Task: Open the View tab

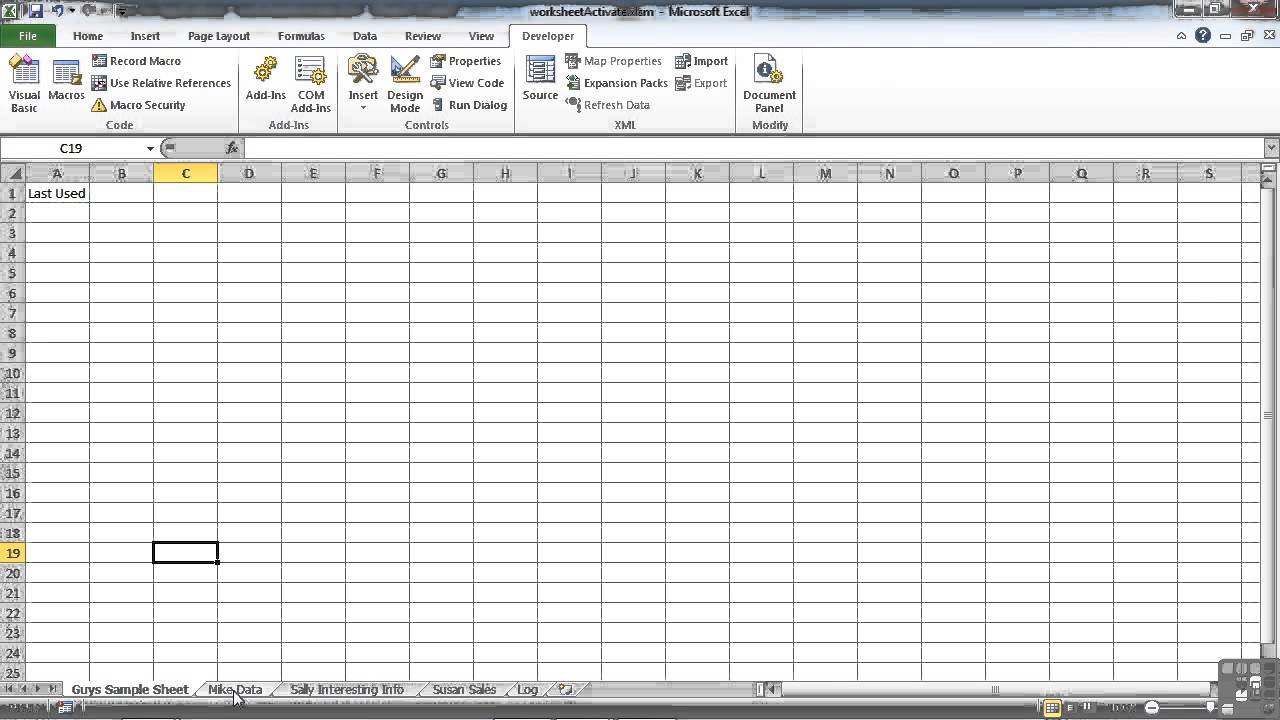Action: (x=481, y=36)
